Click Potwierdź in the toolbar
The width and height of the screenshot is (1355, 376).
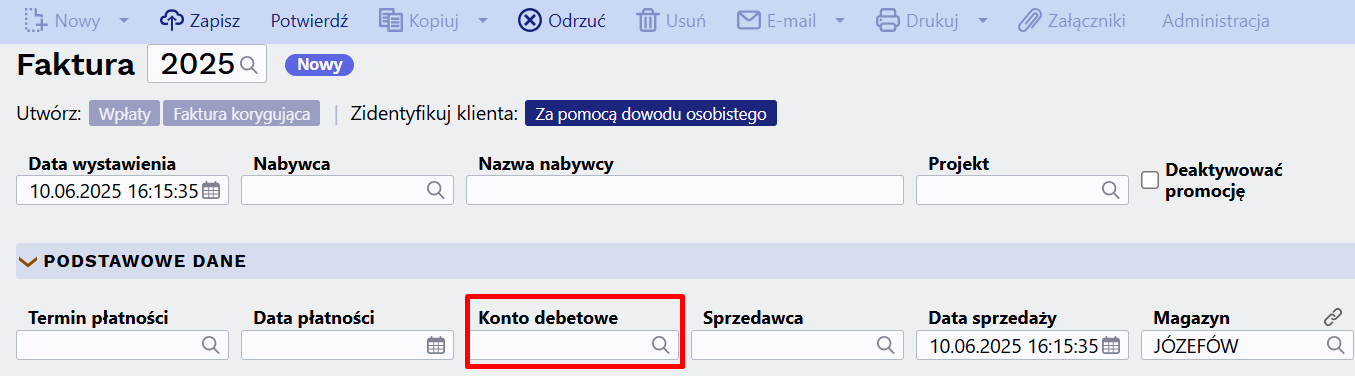pos(309,20)
